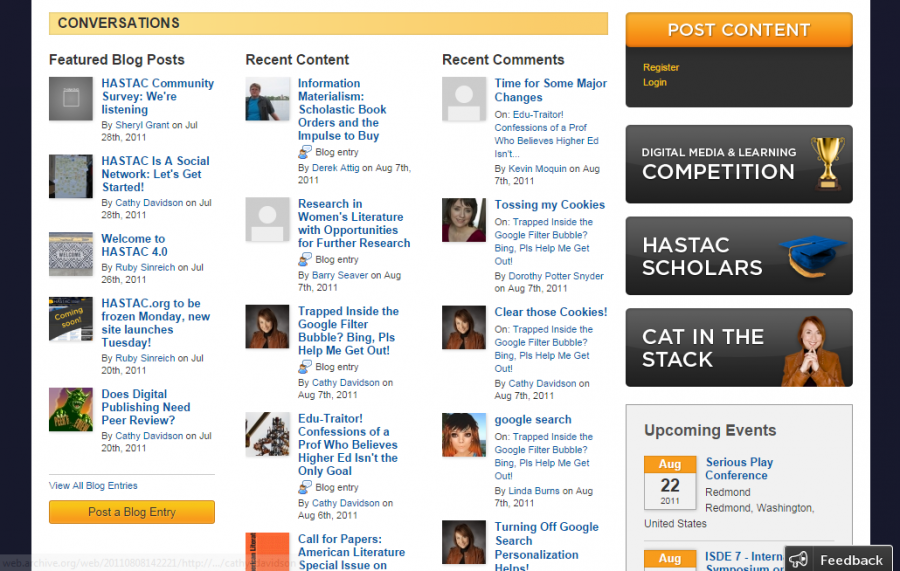Open the ISDE 7 International Symposium event

click(744, 561)
